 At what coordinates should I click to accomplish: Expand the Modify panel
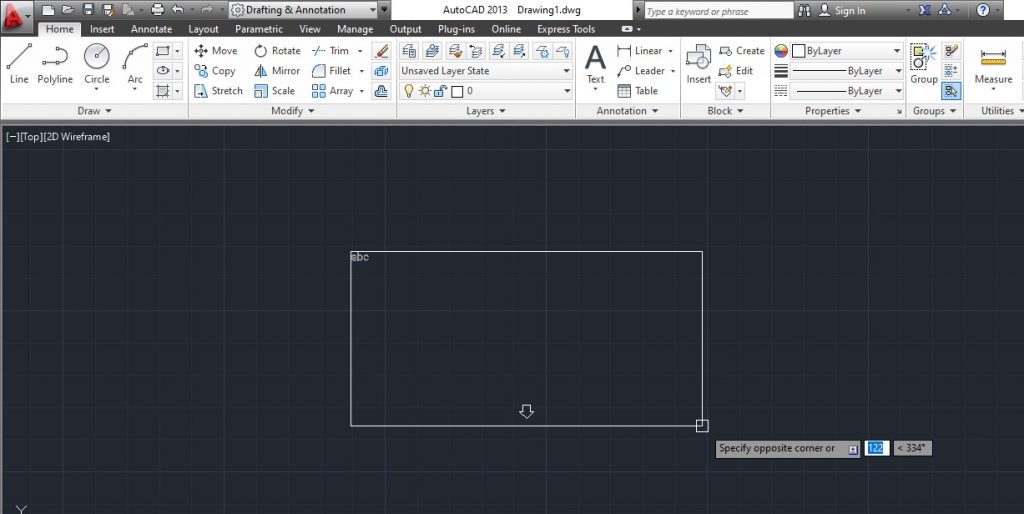pyautogui.click(x=293, y=111)
